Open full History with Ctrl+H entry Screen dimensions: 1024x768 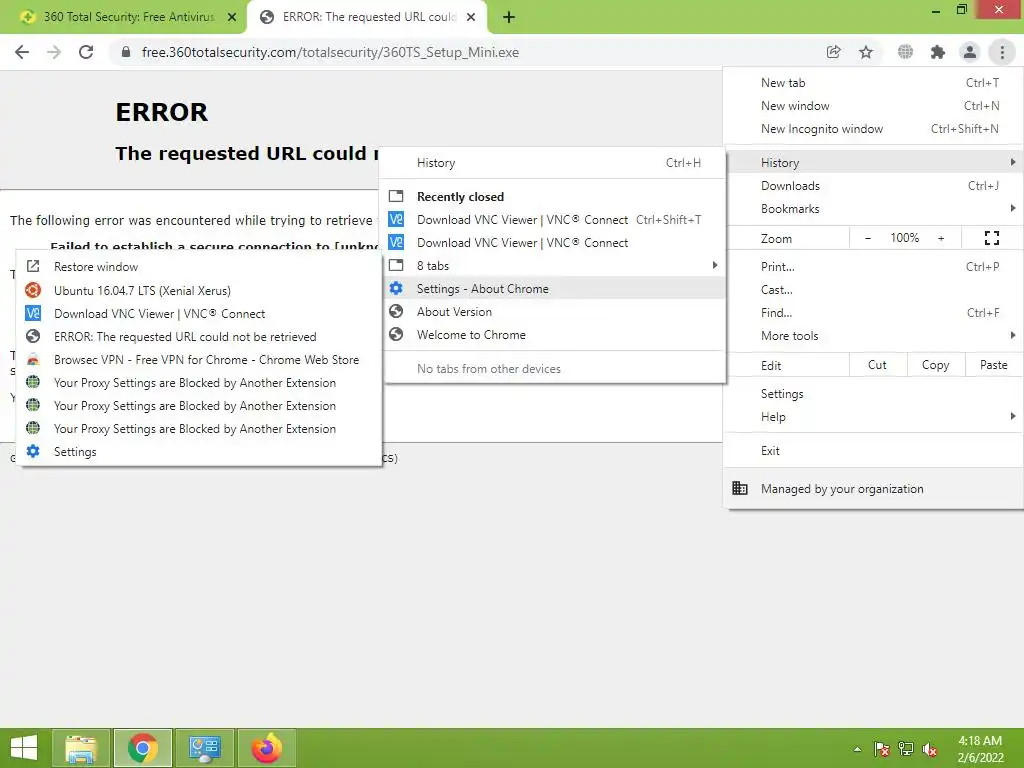pyautogui.click(x=552, y=163)
